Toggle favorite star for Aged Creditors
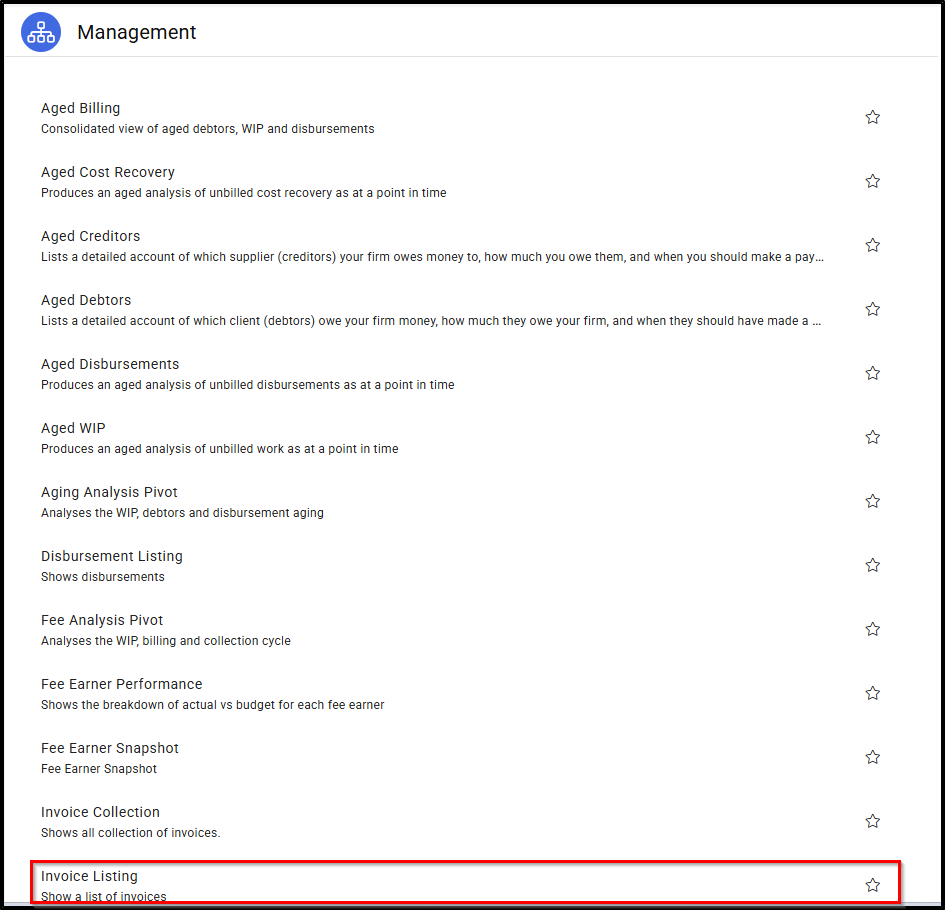 (x=872, y=245)
